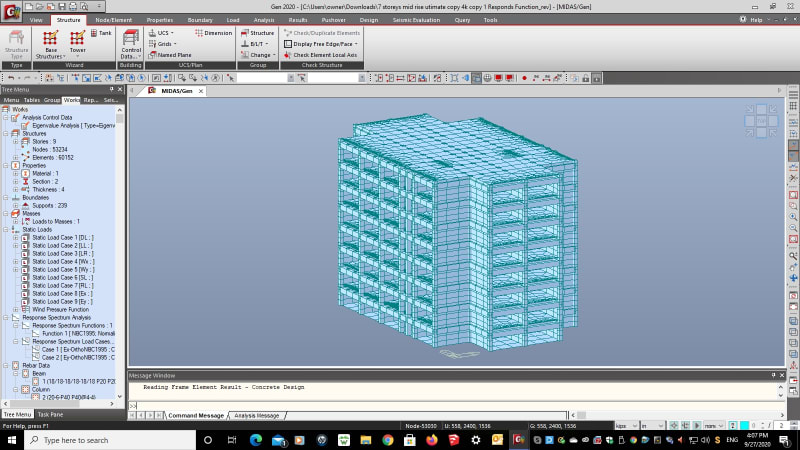800x450 pixels.
Task: Select Loads to Masses : 1 item
Action: pos(56,222)
